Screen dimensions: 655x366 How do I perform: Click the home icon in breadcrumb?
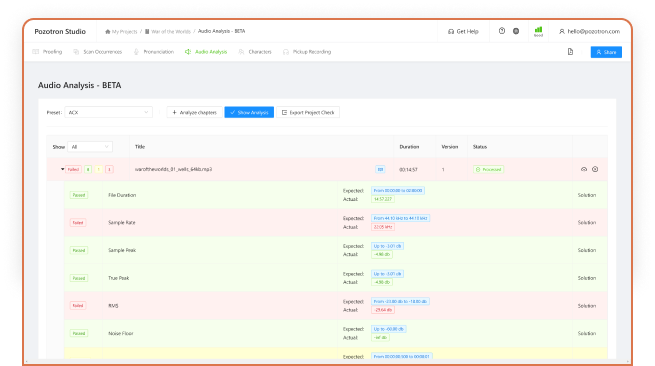[x=108, y=31]
